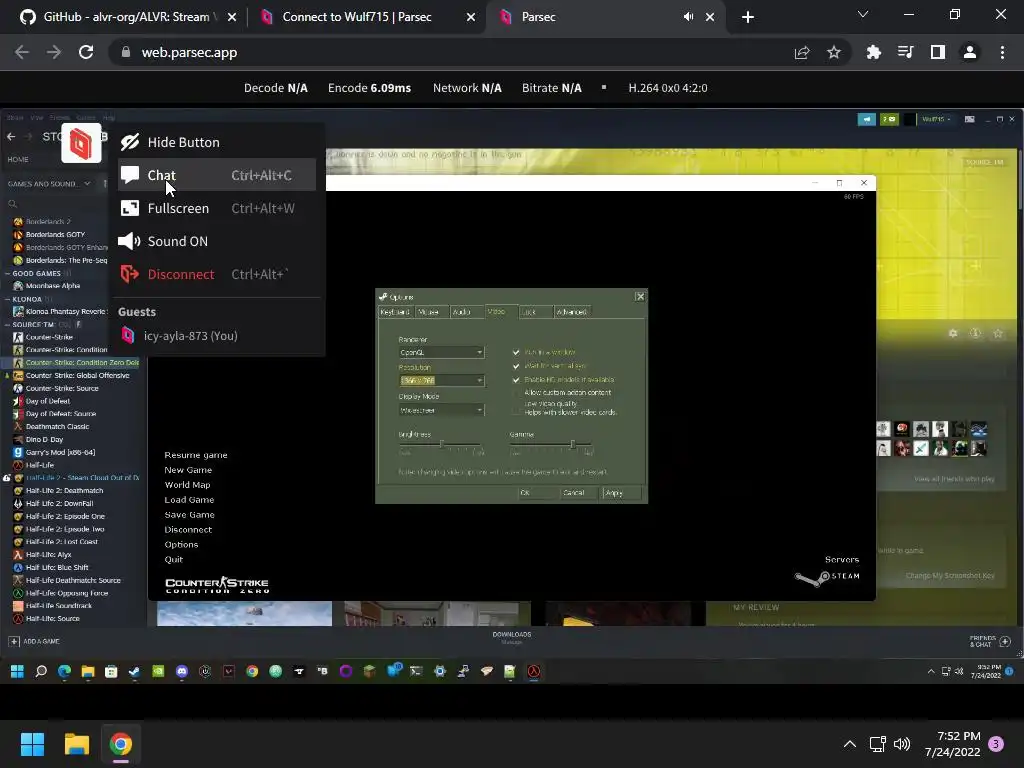Click Load Game in game menu

[189, 500]
